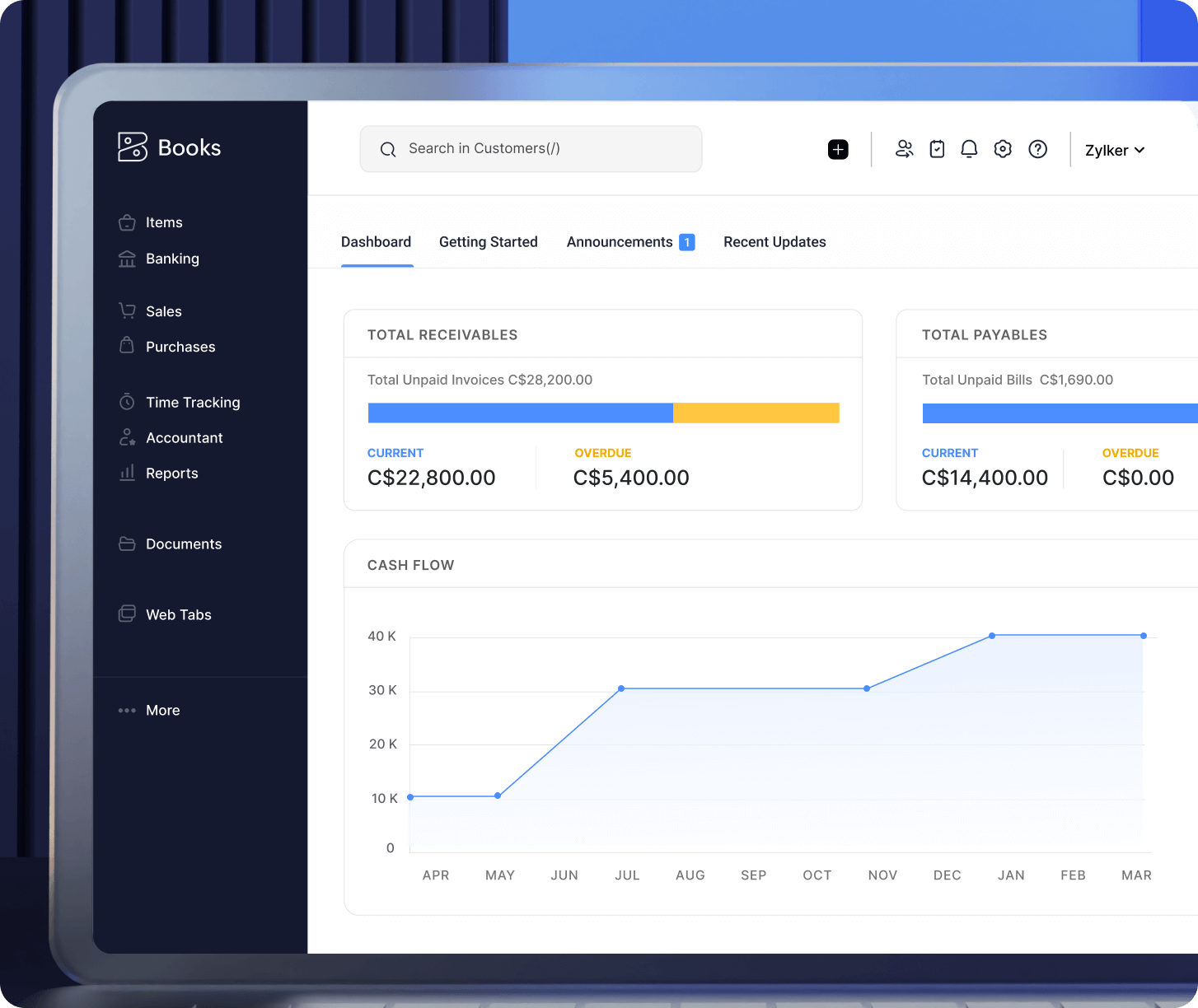Select Accountant in the sidebar

(x=184, y=437)
